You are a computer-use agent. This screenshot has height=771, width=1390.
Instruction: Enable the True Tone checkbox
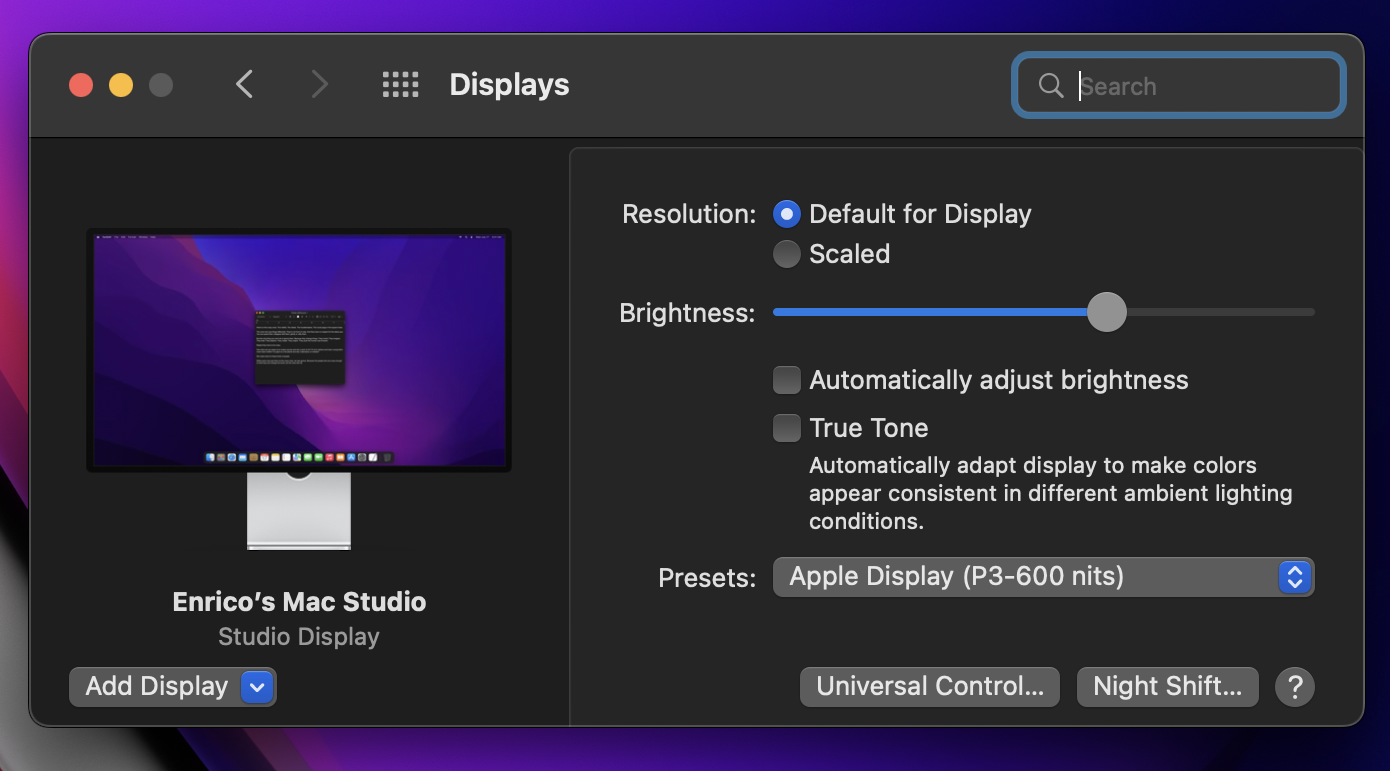pyautogui.click(x=787, y=428)
